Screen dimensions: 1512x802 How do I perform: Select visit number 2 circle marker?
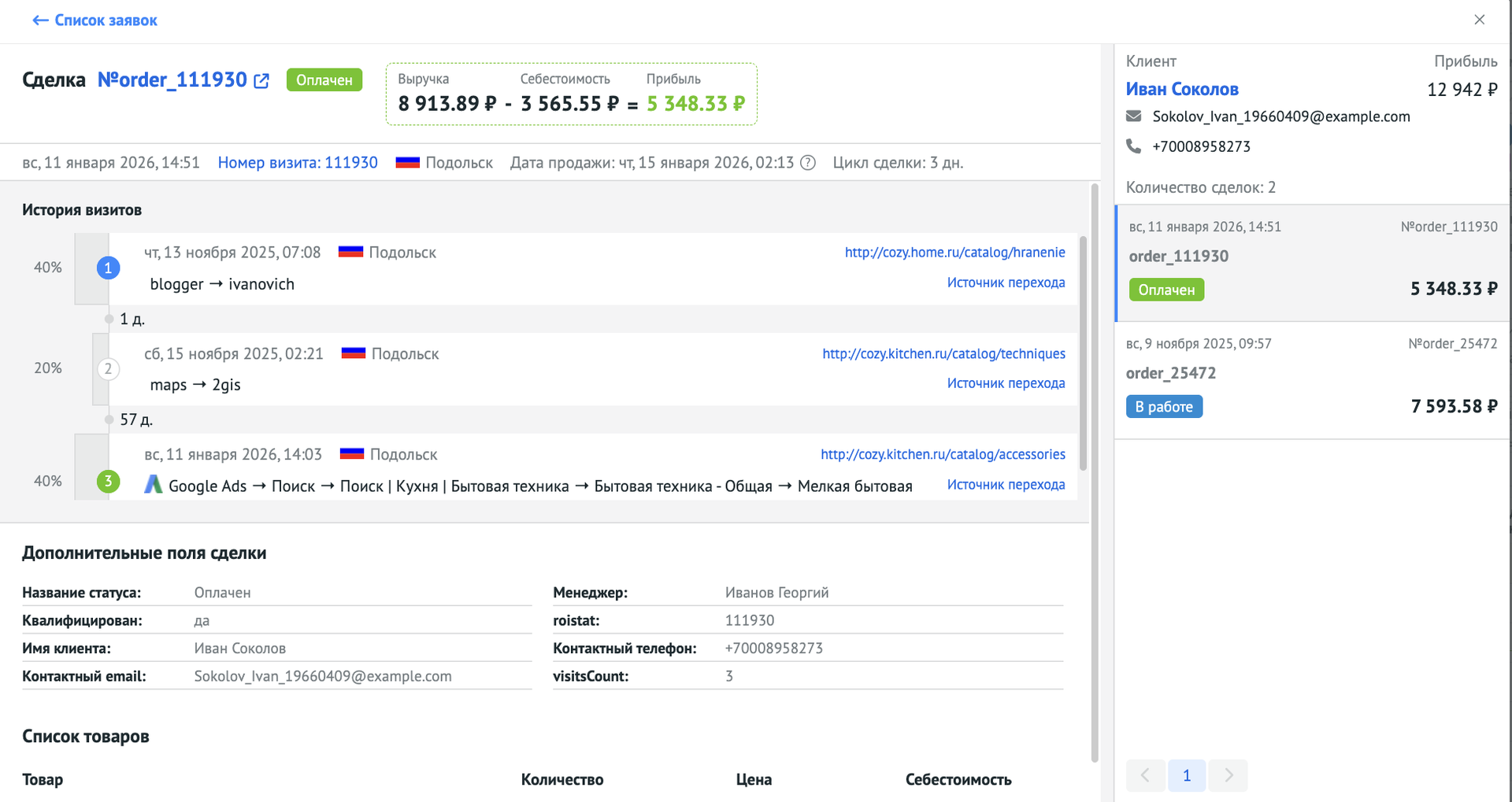point(108,368)
